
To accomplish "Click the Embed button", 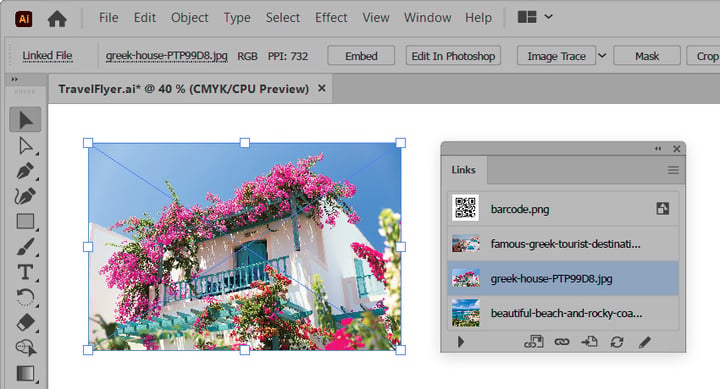I will 361,56.
